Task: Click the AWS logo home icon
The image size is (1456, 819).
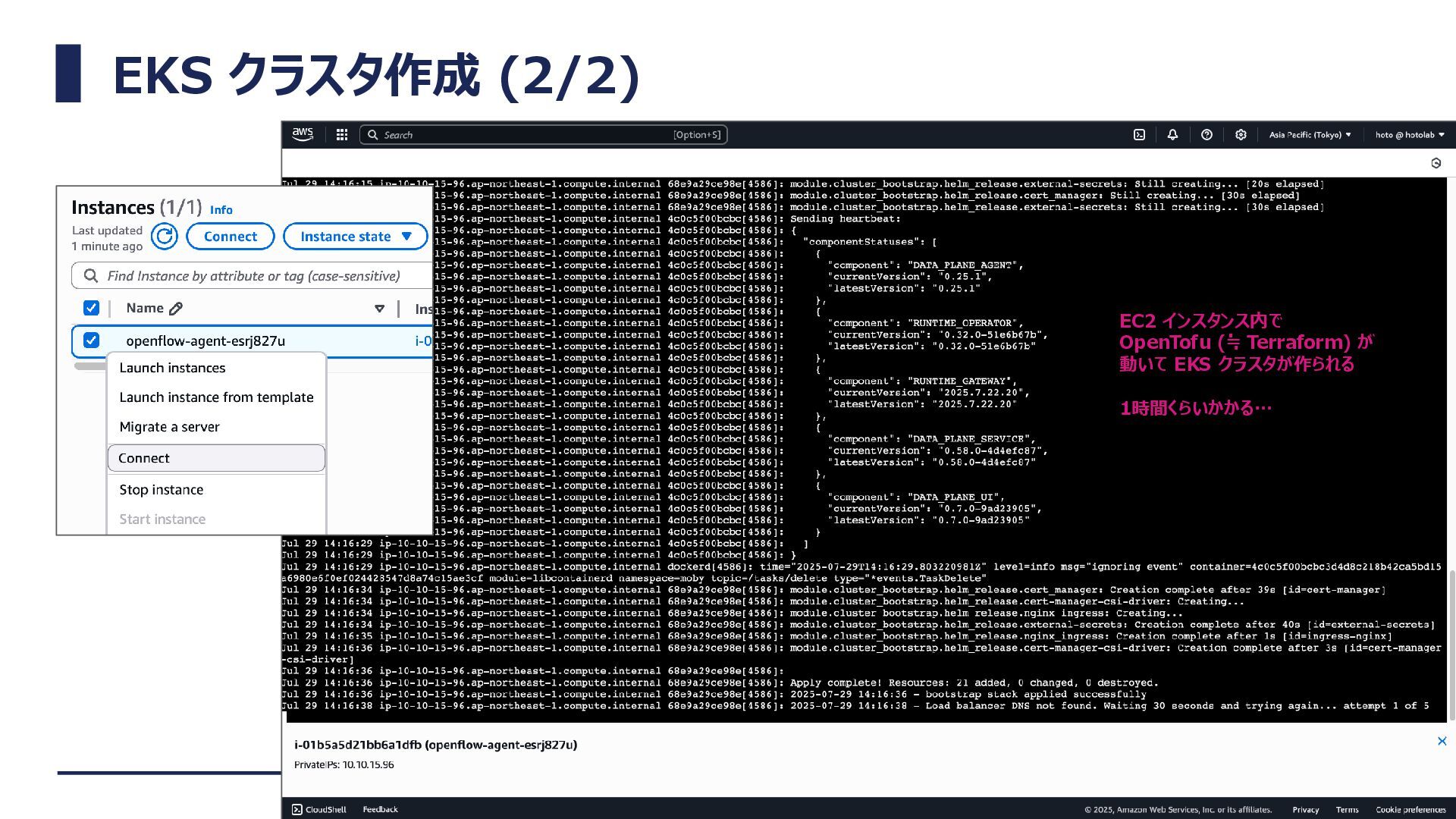Action: point(303,134)
